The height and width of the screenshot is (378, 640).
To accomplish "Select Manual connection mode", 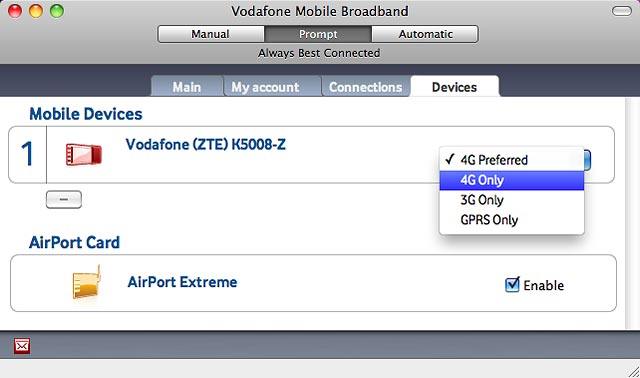I will point(211,34).
